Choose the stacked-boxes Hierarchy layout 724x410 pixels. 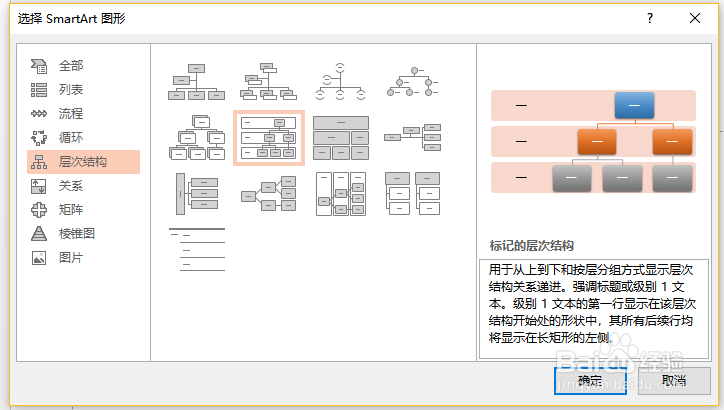coord(197,138)
